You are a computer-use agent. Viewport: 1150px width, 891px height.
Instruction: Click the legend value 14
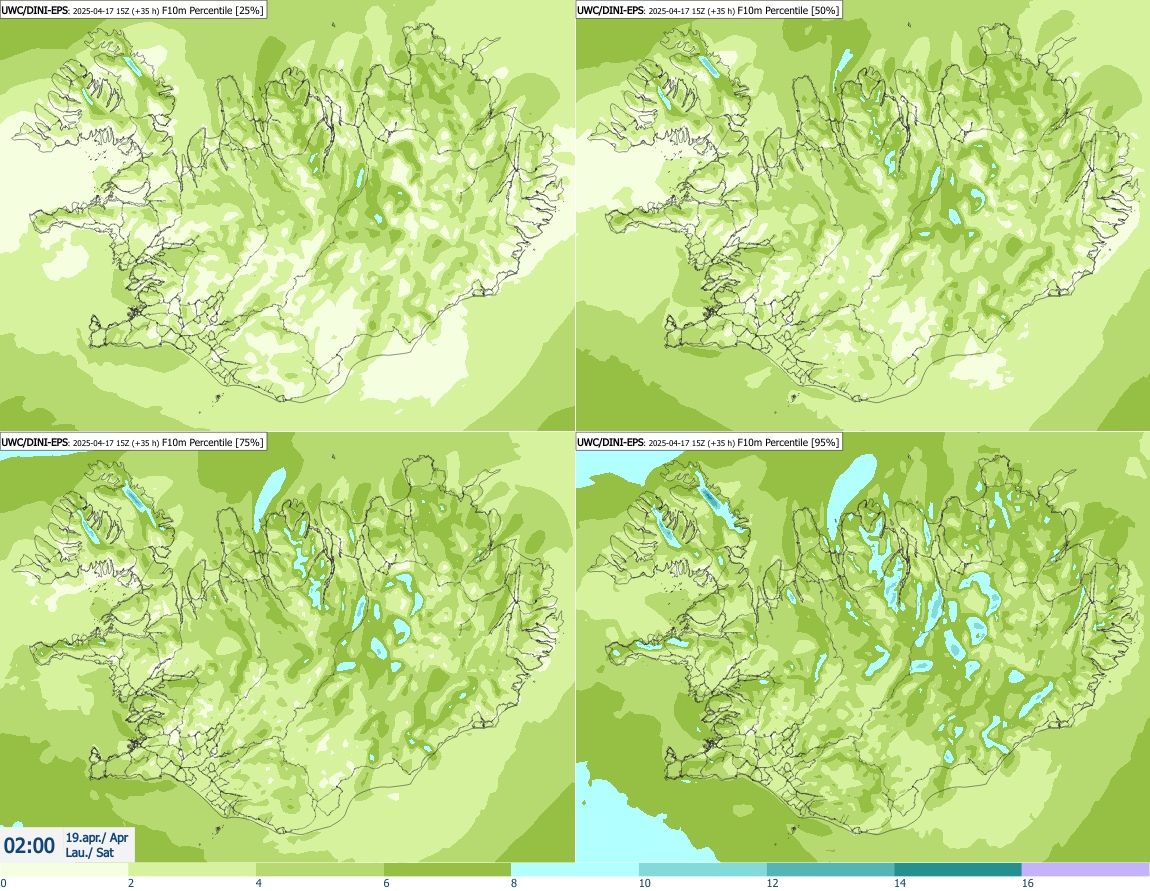pos(900,883)
